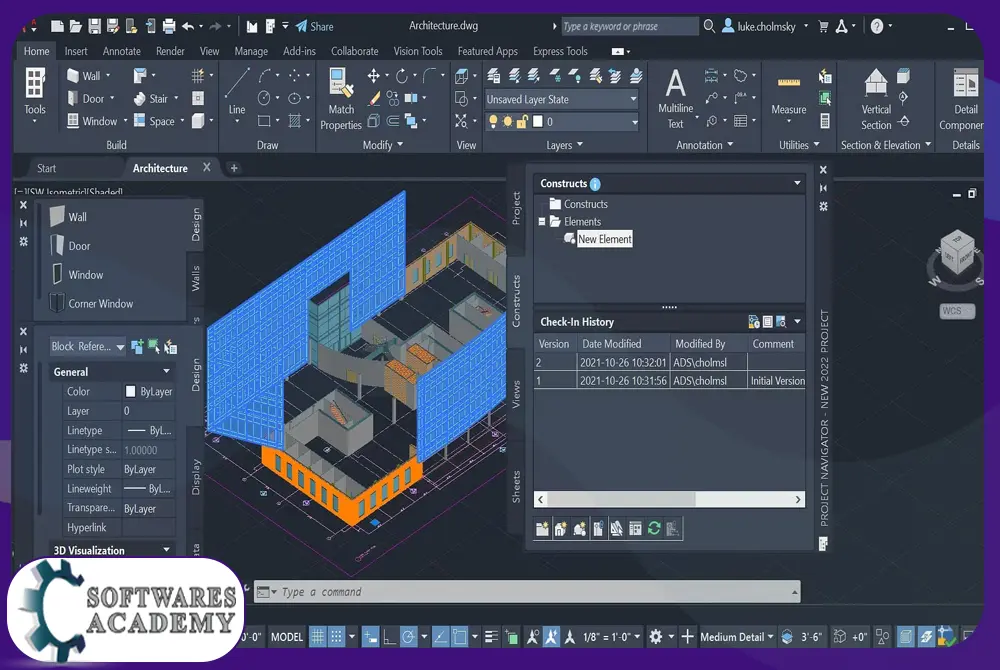Open the Medium Detail level dropdown
This screenshot has width=1000, height=670.
point(737,636)
